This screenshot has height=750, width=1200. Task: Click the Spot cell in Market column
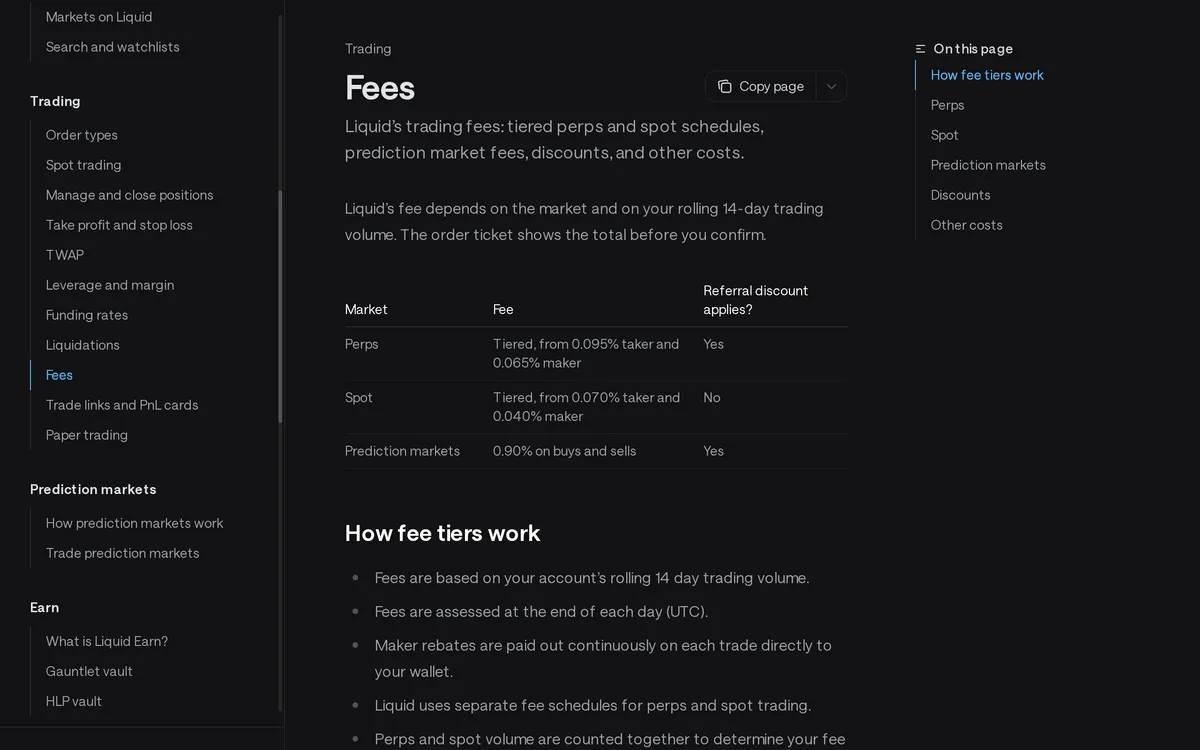tap(359, 398)
